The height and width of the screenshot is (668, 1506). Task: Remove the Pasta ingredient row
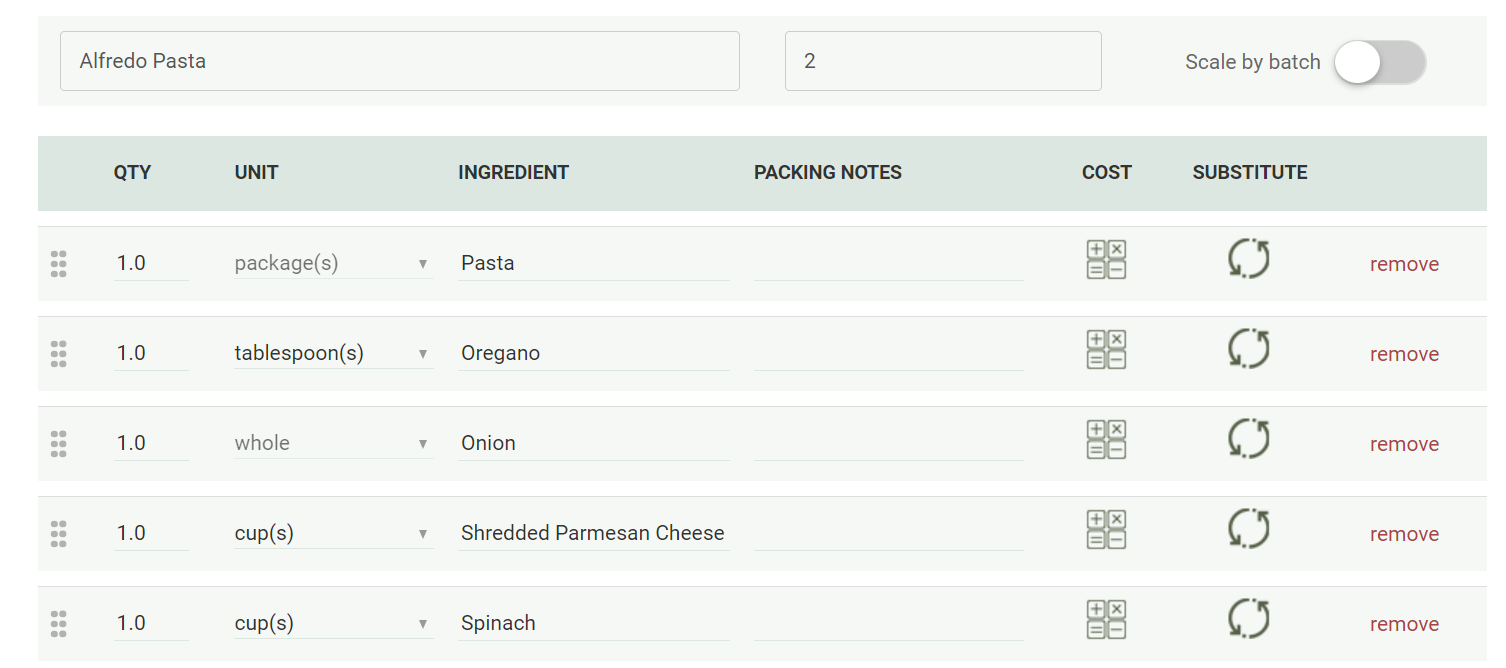pyautogui.click(x=1404, y=264)
